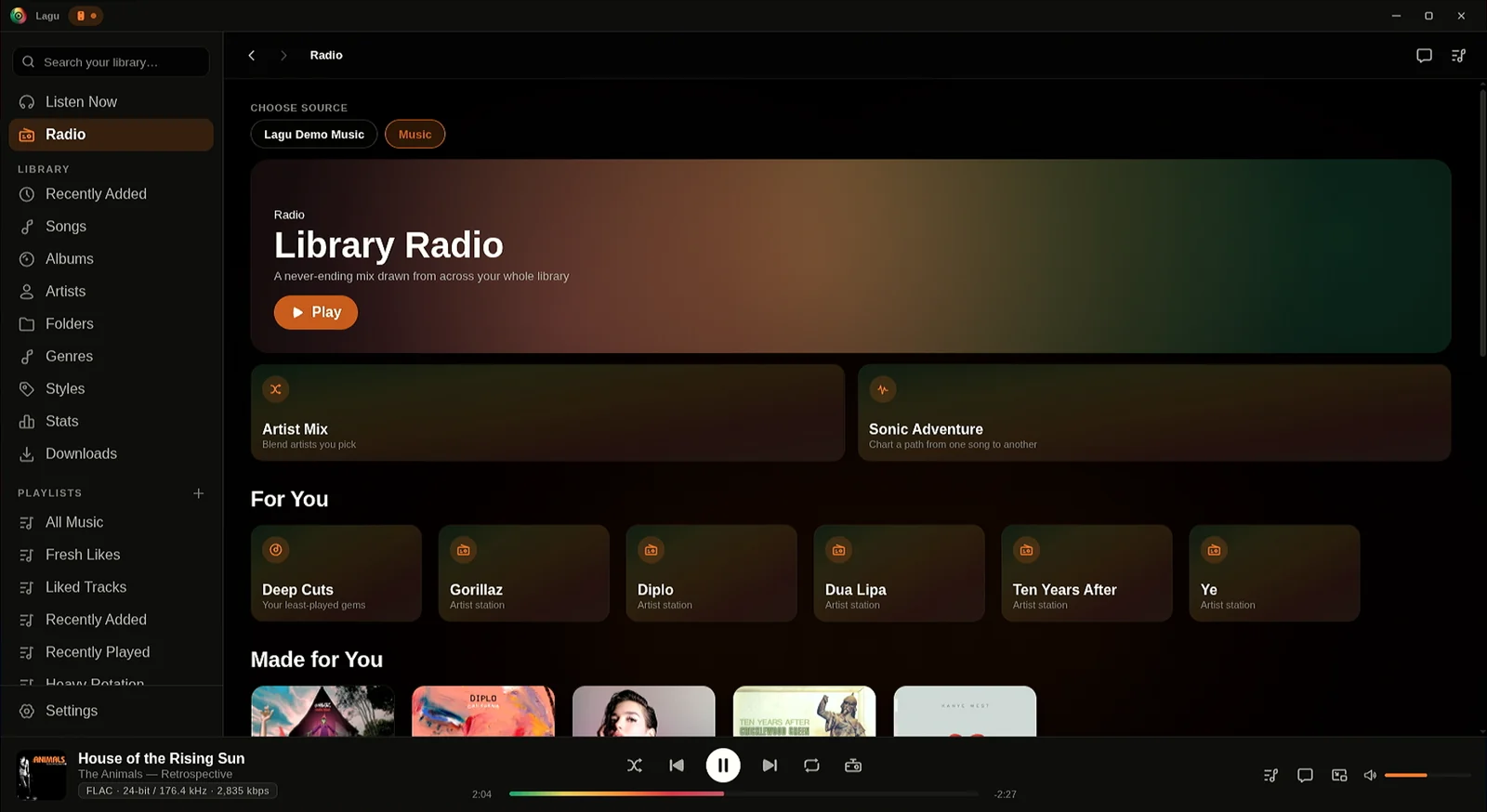This screenshot has height=812, width=1487.
Task: Open the Albums library
Action: click(x=112, y=259)
